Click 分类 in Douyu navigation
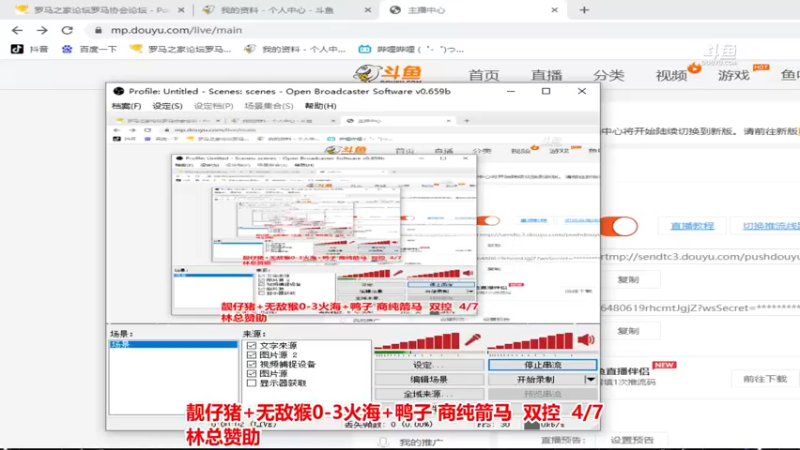 coord(609,76)
